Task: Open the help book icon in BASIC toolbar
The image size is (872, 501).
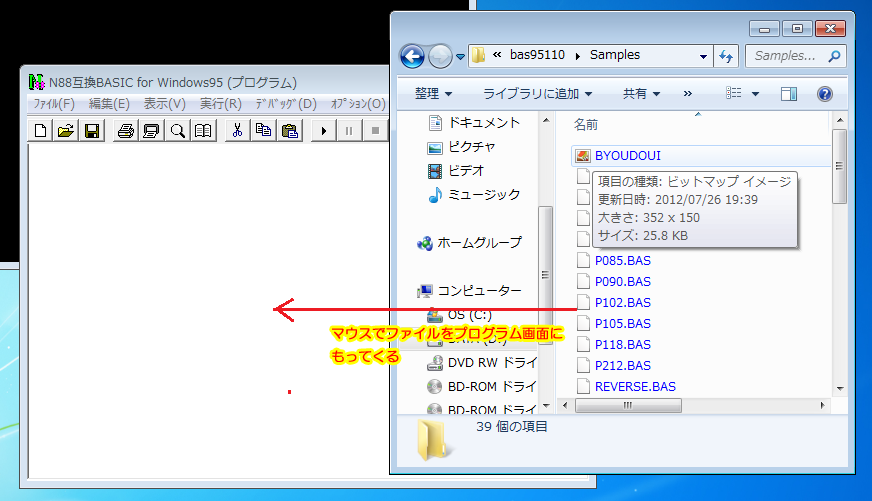Action: 204,131
